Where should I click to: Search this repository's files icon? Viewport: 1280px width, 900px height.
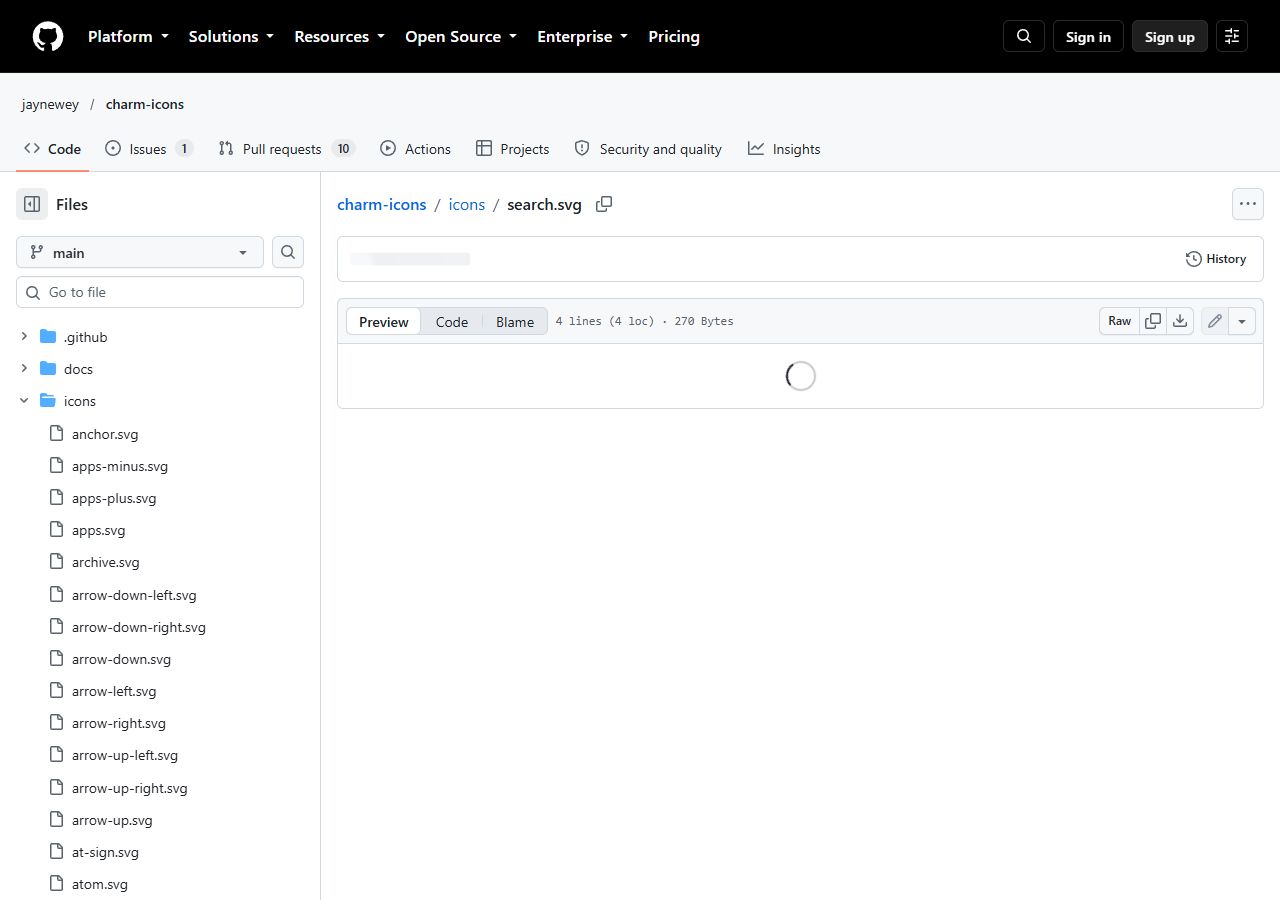click(x=288, y=252)
